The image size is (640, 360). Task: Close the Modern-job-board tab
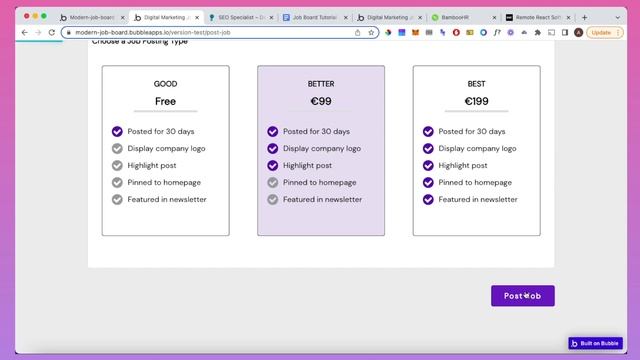click(122, 18)
